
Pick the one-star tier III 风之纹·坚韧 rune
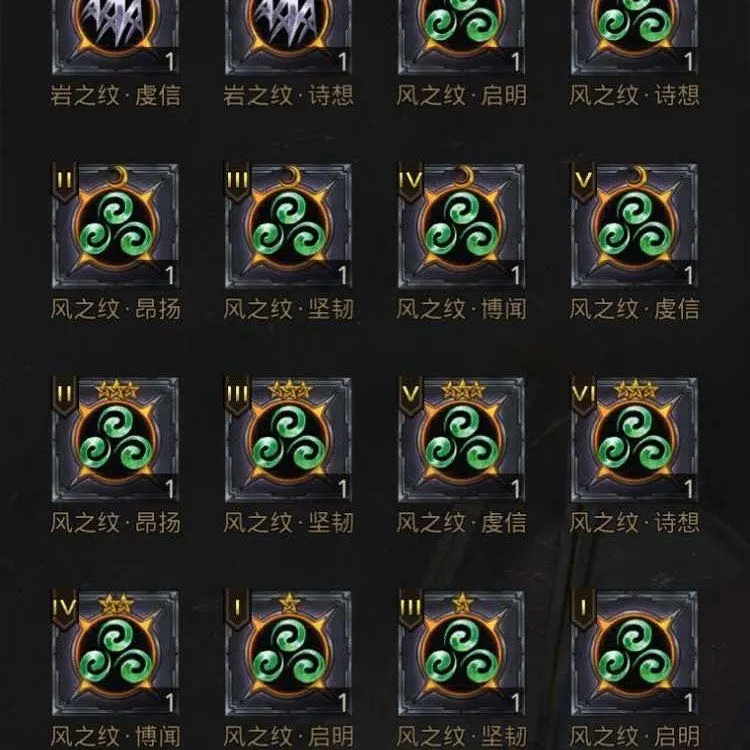(x=461, y=653)
